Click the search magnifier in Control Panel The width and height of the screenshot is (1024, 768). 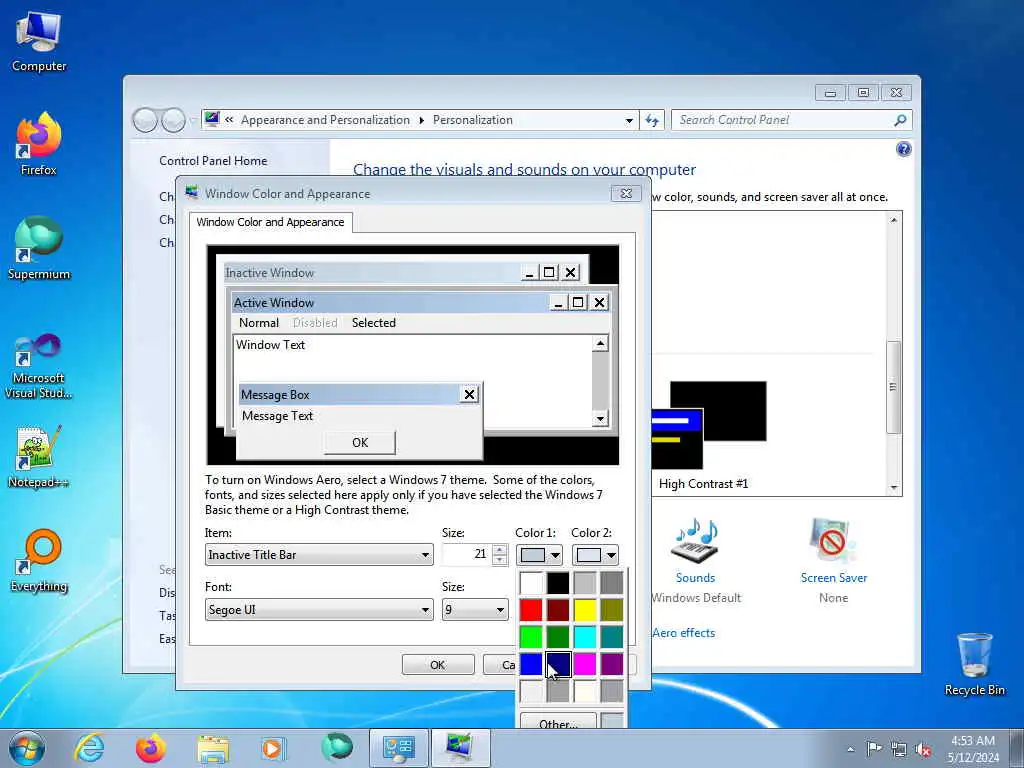pyautogui.click(x=900, y=120)
